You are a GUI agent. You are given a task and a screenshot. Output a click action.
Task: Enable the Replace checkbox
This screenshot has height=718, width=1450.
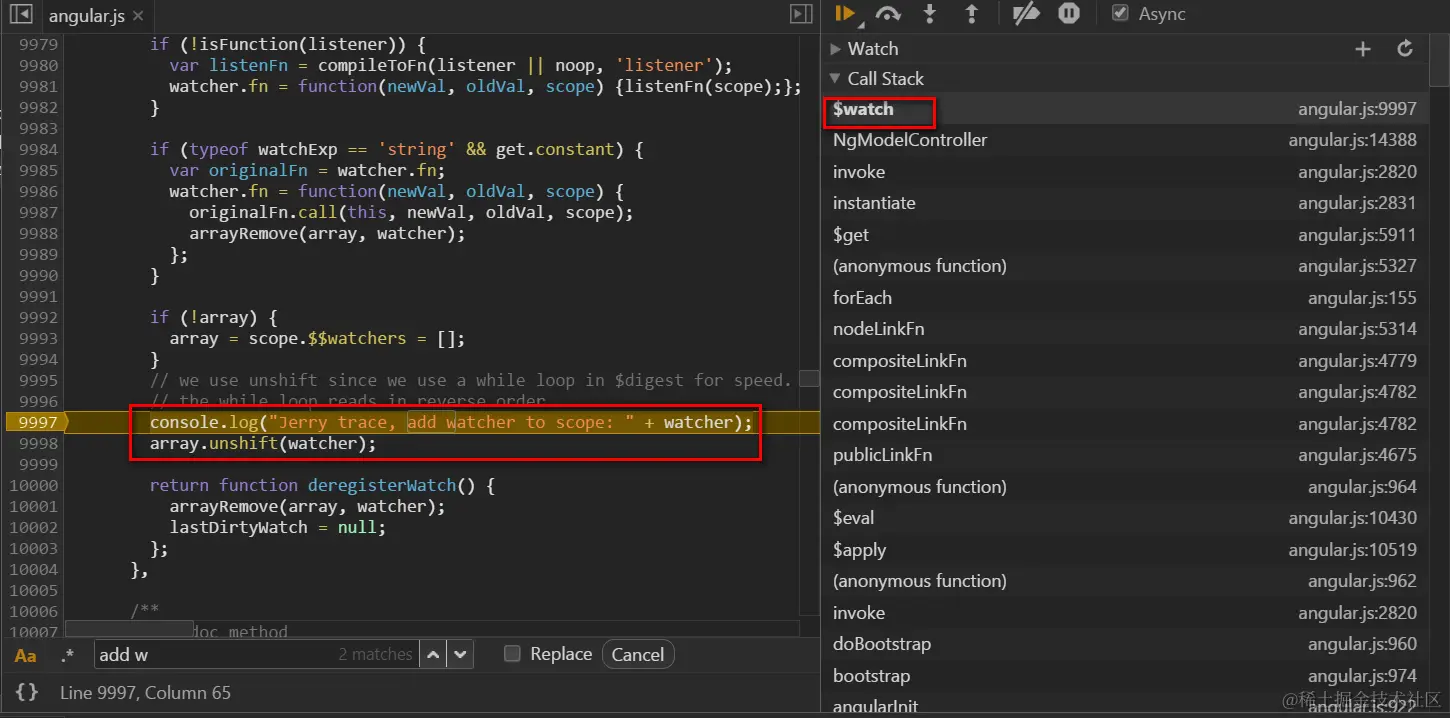tap(512, 654)
